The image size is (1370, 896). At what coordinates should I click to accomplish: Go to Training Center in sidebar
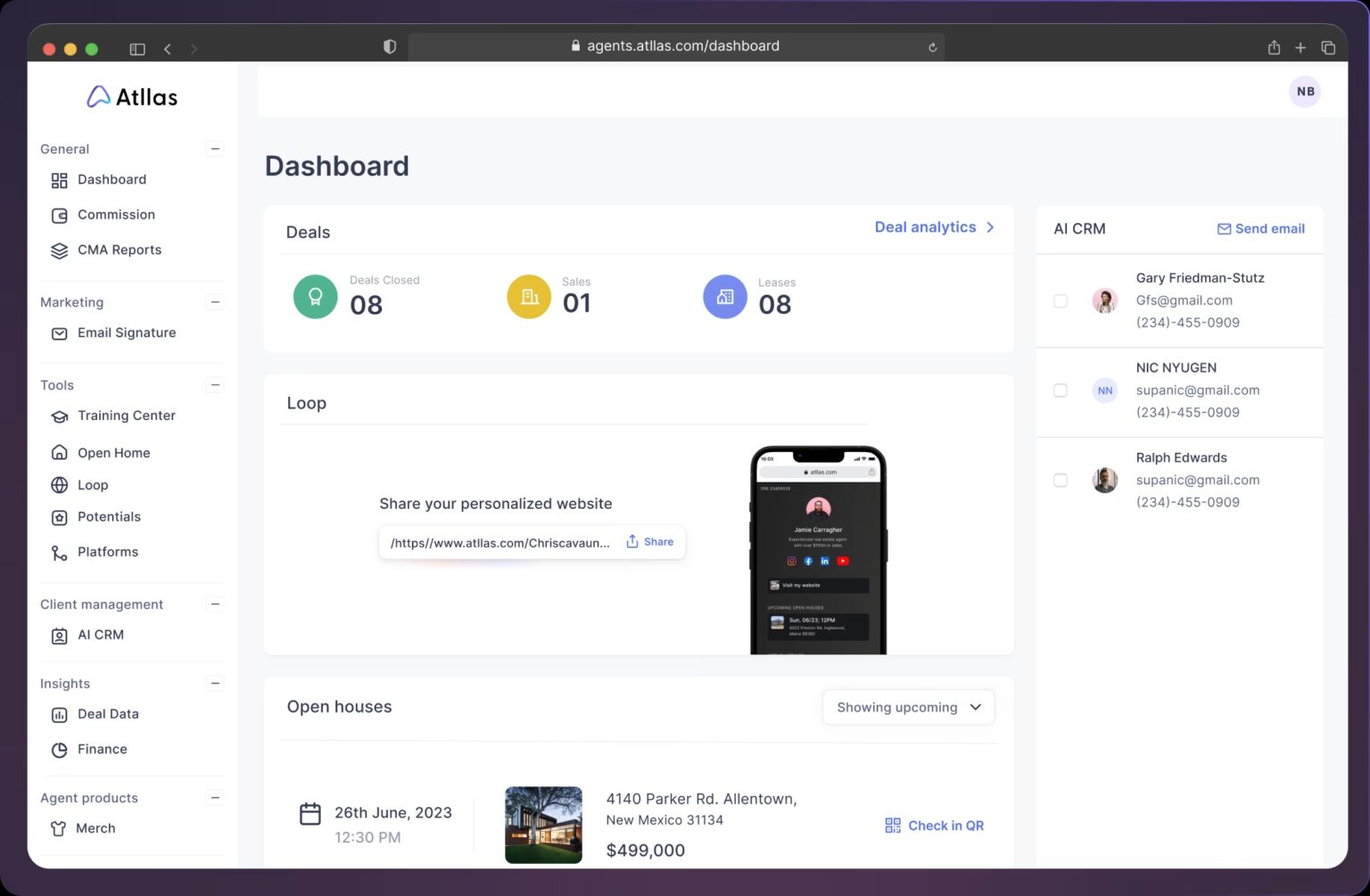(126, 415)
